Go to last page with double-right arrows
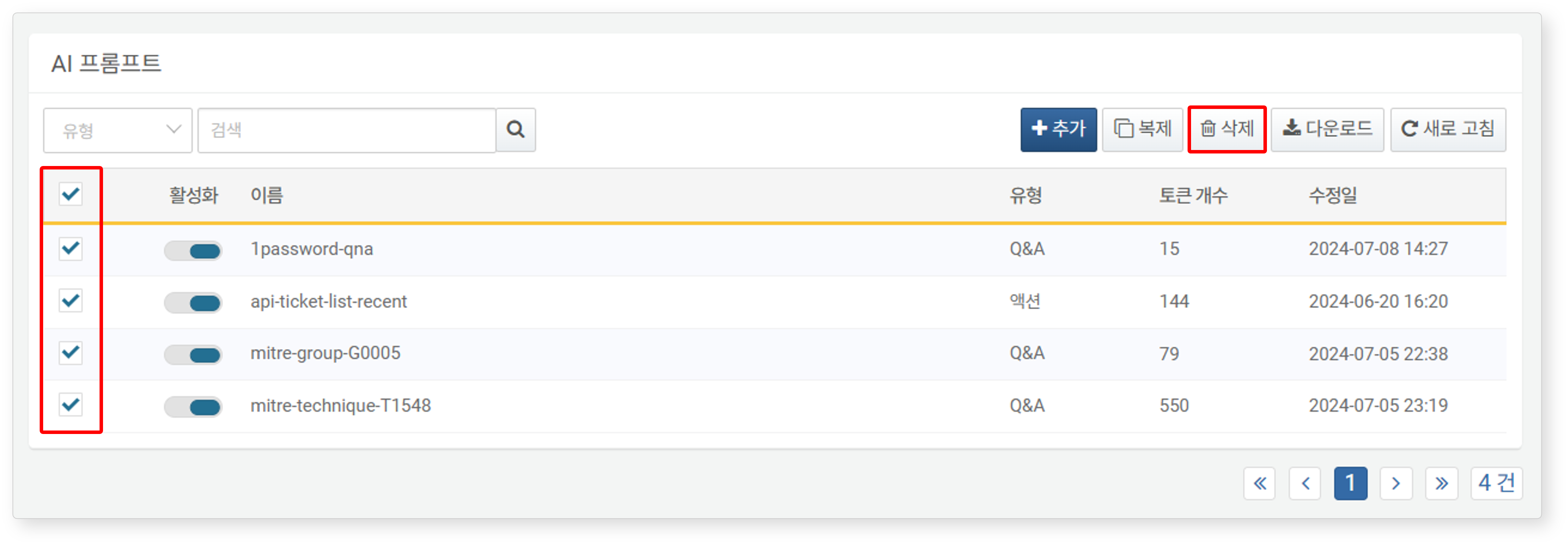The height and width of the screenshot is (545, 1568). click(1441, 483)
